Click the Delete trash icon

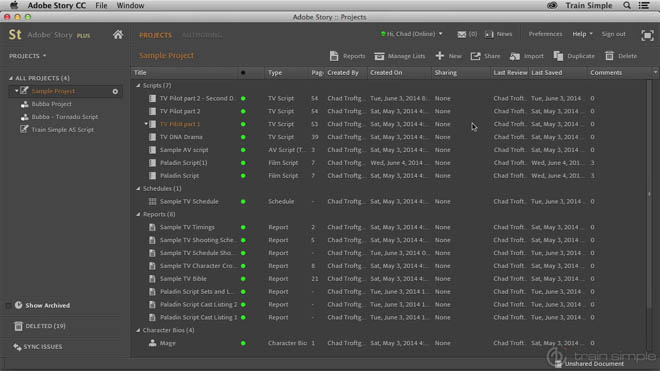609,56
